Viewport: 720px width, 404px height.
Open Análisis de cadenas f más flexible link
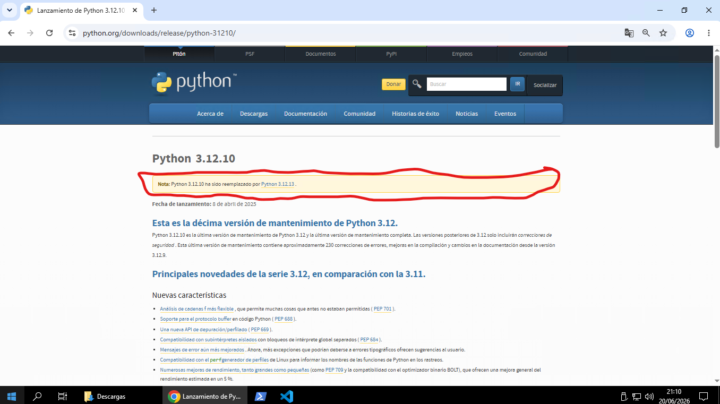point(197,309)
